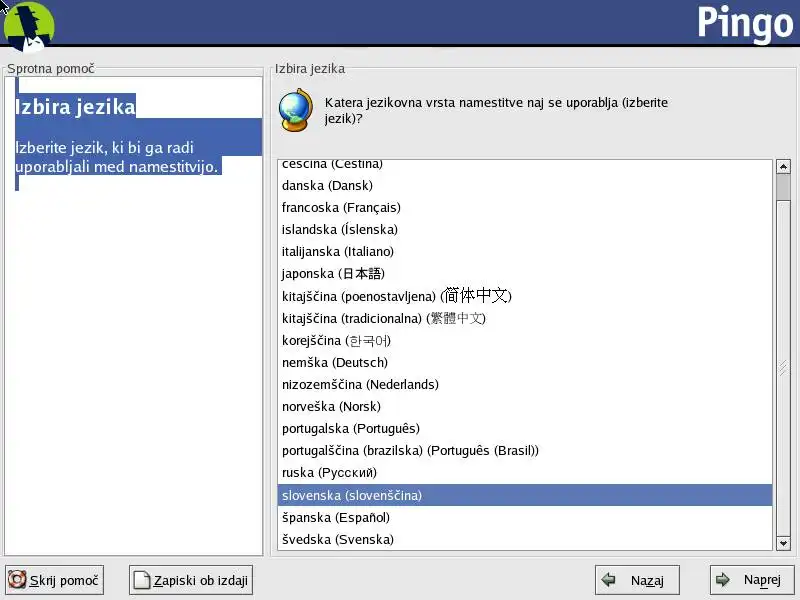Viewport: 800px width, 600px height.
Task: Select norveška (Norsk) language
Action: pos(524,406)
